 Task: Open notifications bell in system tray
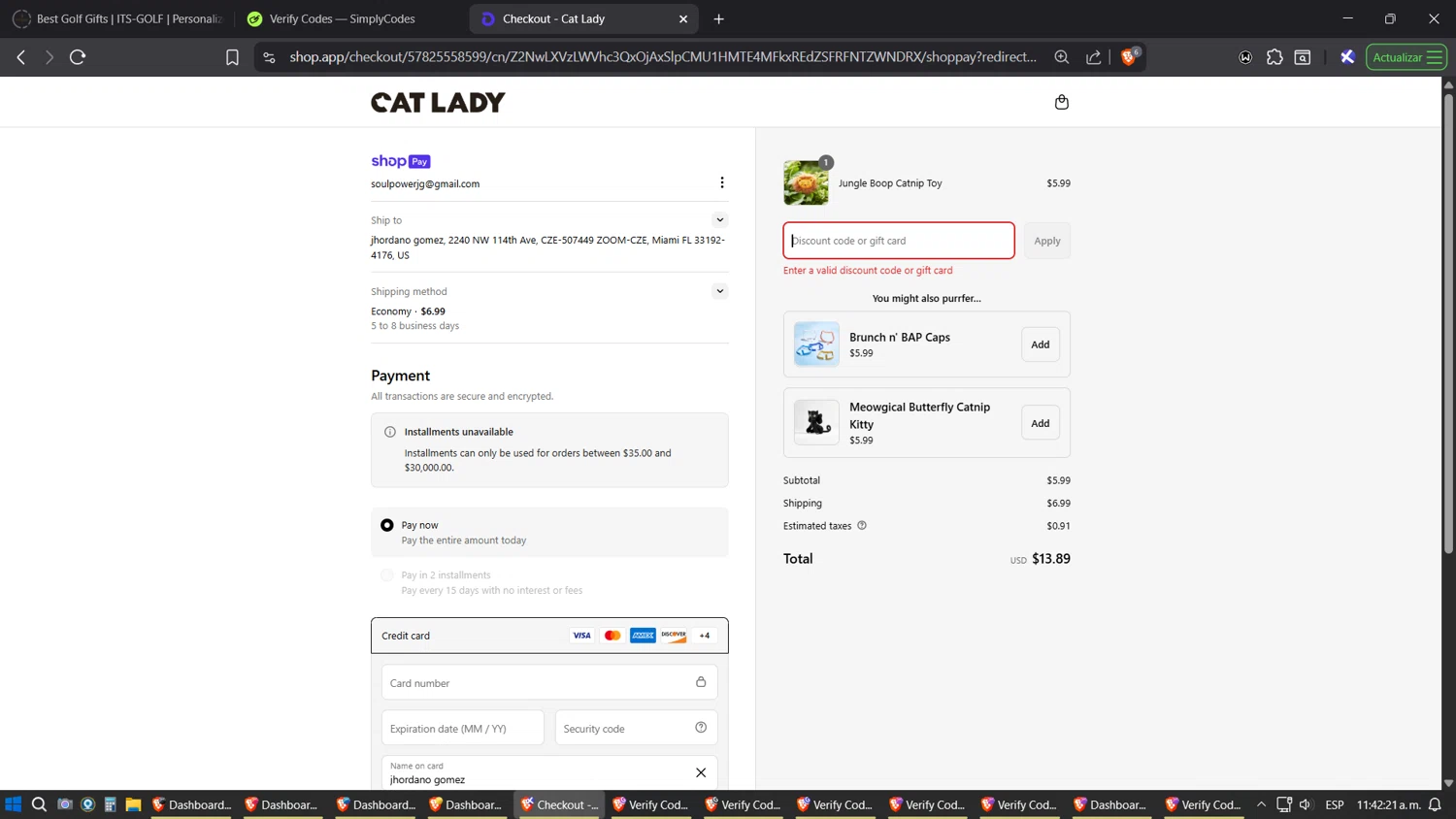(x=1435, y=804)
